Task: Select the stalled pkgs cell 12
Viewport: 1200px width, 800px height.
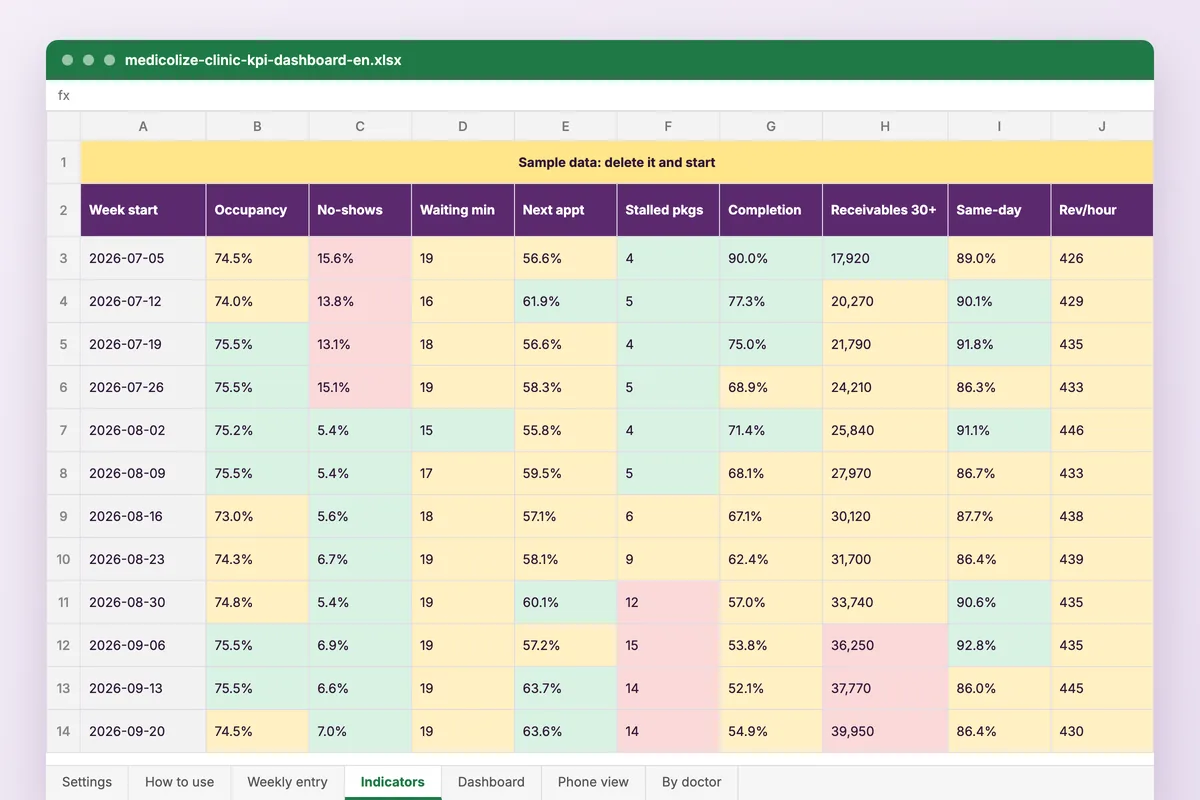Action: tap(668, 602)
